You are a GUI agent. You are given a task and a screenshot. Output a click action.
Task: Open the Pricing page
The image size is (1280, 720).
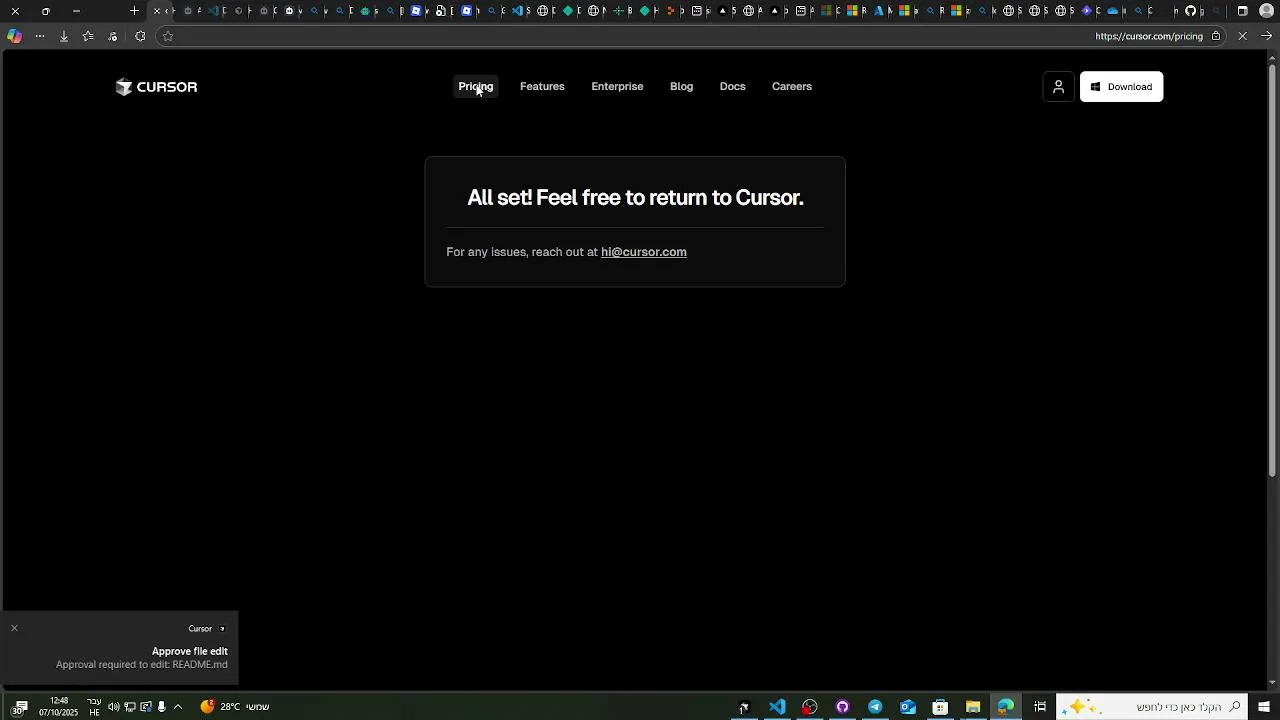[476, 87]
